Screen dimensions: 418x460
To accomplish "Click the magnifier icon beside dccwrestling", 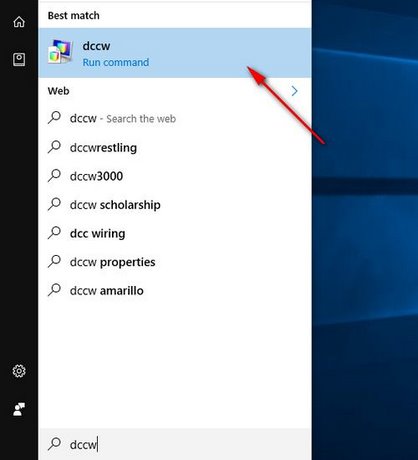I will click(x=54, y=147).
